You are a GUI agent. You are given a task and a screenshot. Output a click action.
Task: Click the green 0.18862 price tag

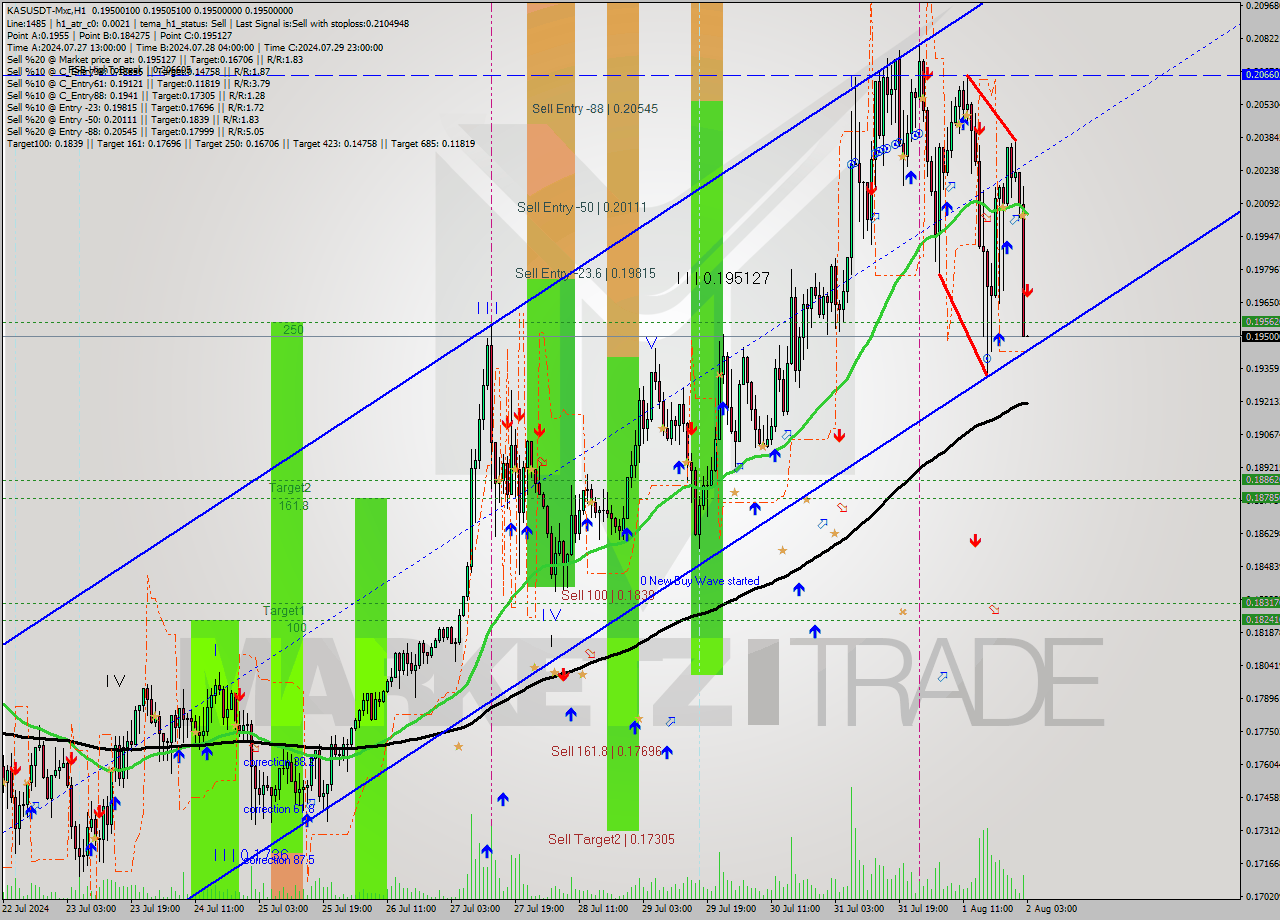[x=1259, y=480]
